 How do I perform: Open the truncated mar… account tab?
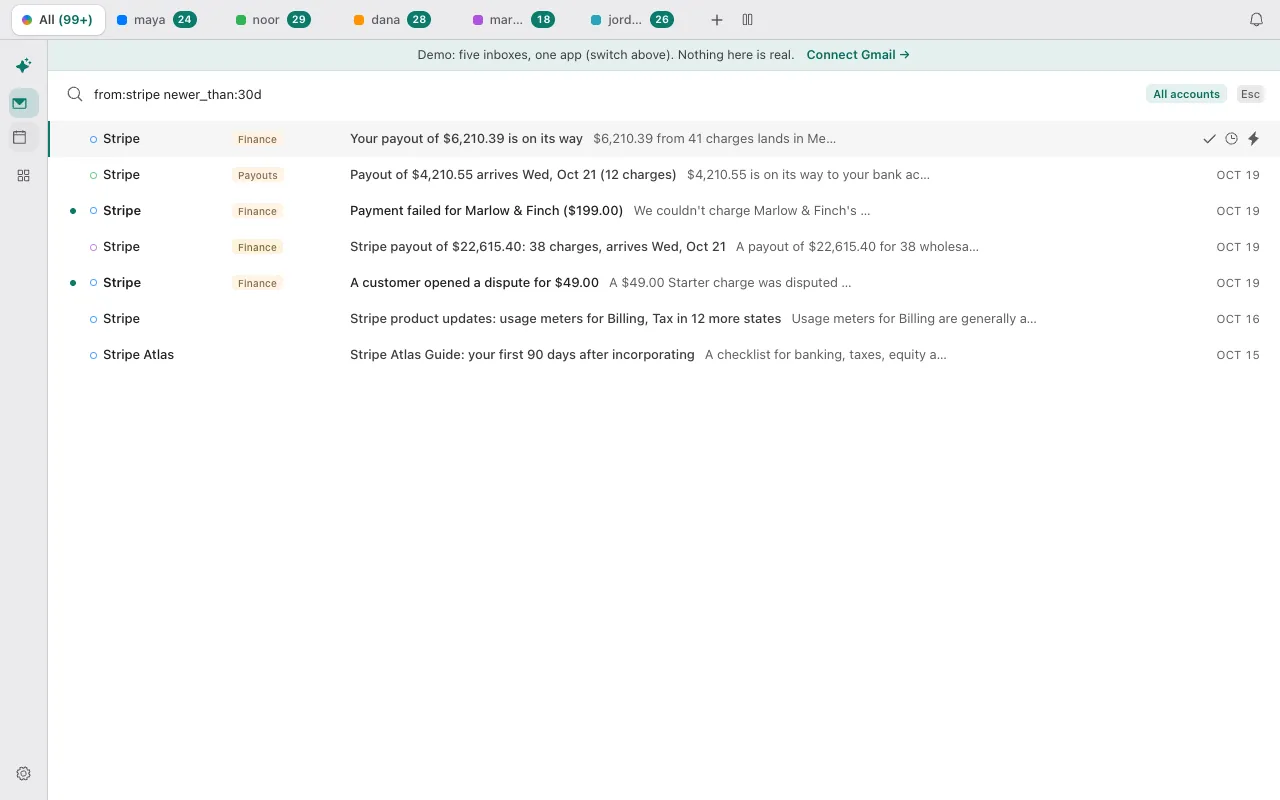tap(513, 20)
